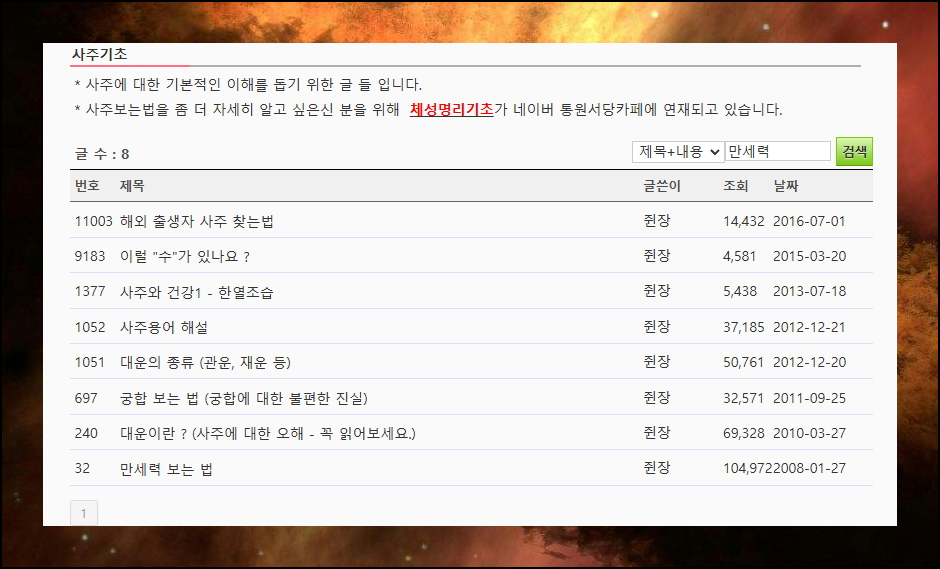Click date 2016-07-01
940x569 pixels.
[809, 221]
